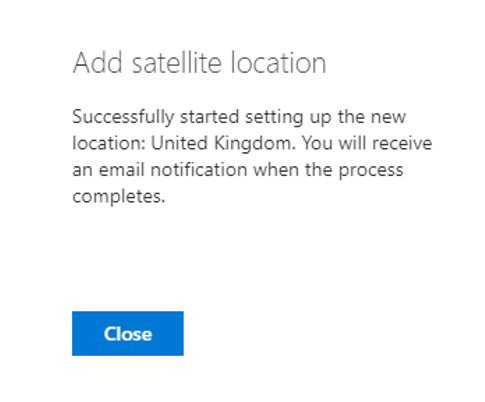The image size is (485, 402).
Task: Click the phrase 'when the' in the message
Action: click(x=293, y=169)
